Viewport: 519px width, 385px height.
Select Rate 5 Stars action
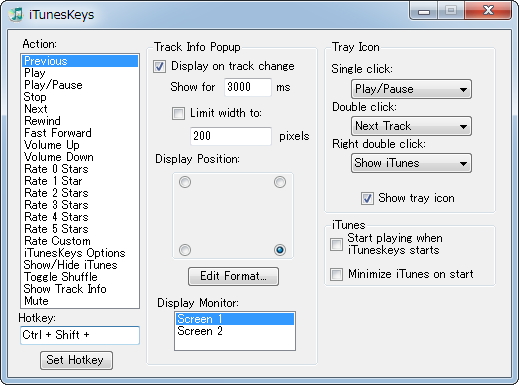(80, 229)
